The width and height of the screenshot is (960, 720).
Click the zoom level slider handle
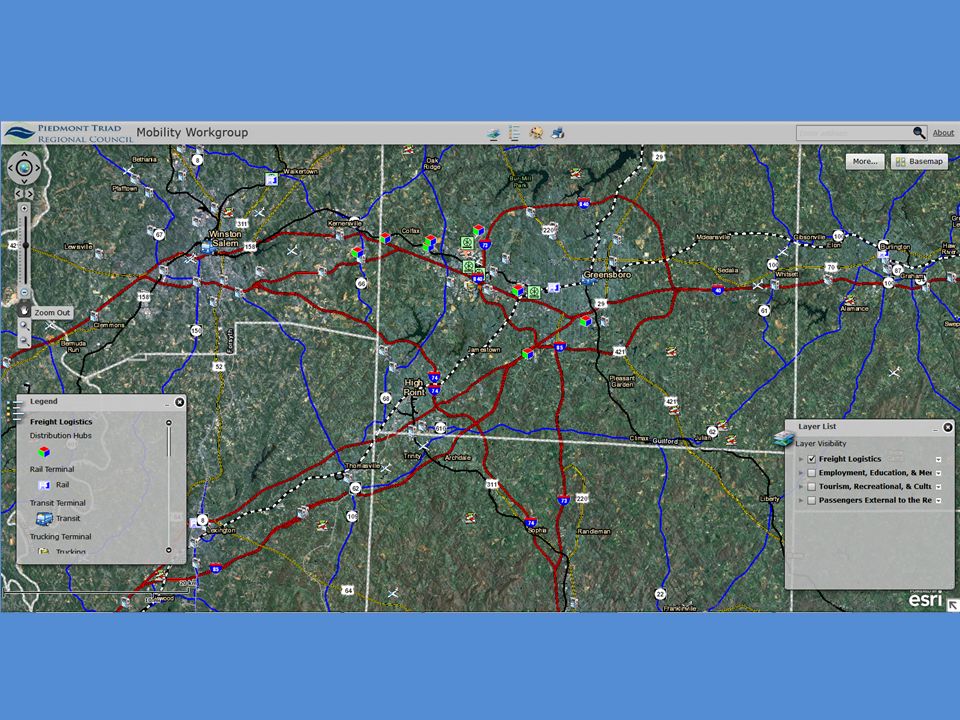pyautogui.click(x=25, y=246)
